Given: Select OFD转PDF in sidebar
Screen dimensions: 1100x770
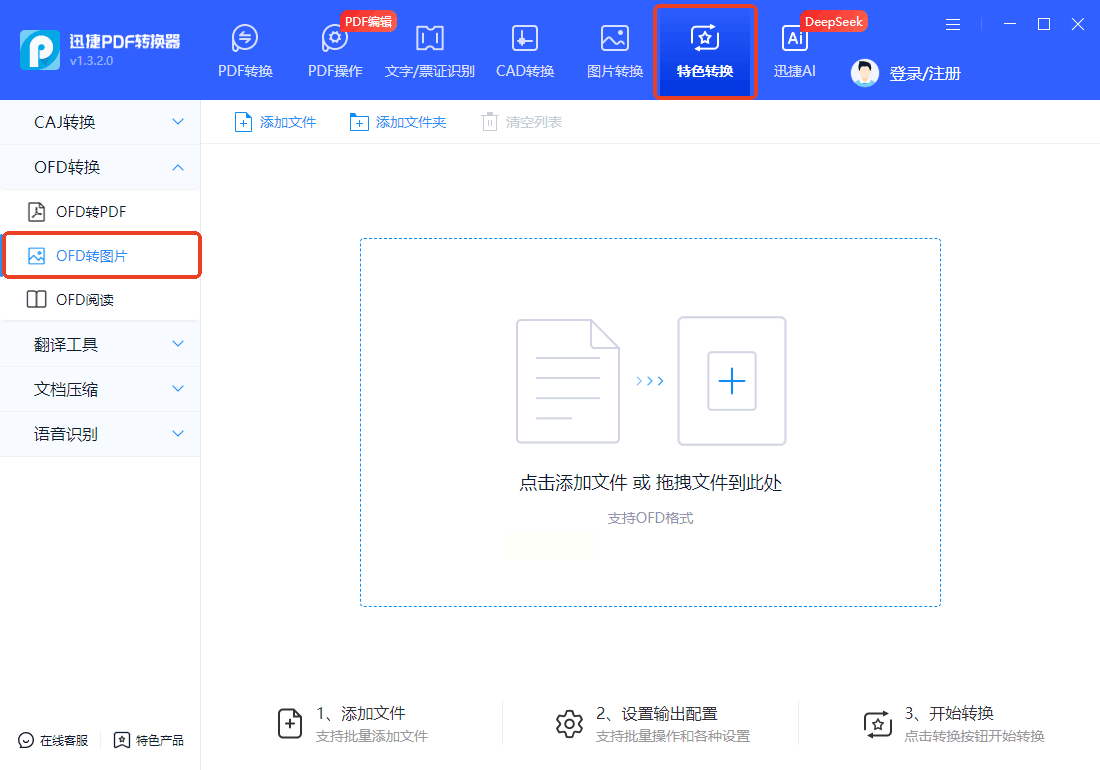Looking at the screenshot, I should click(x=100, y=211).
